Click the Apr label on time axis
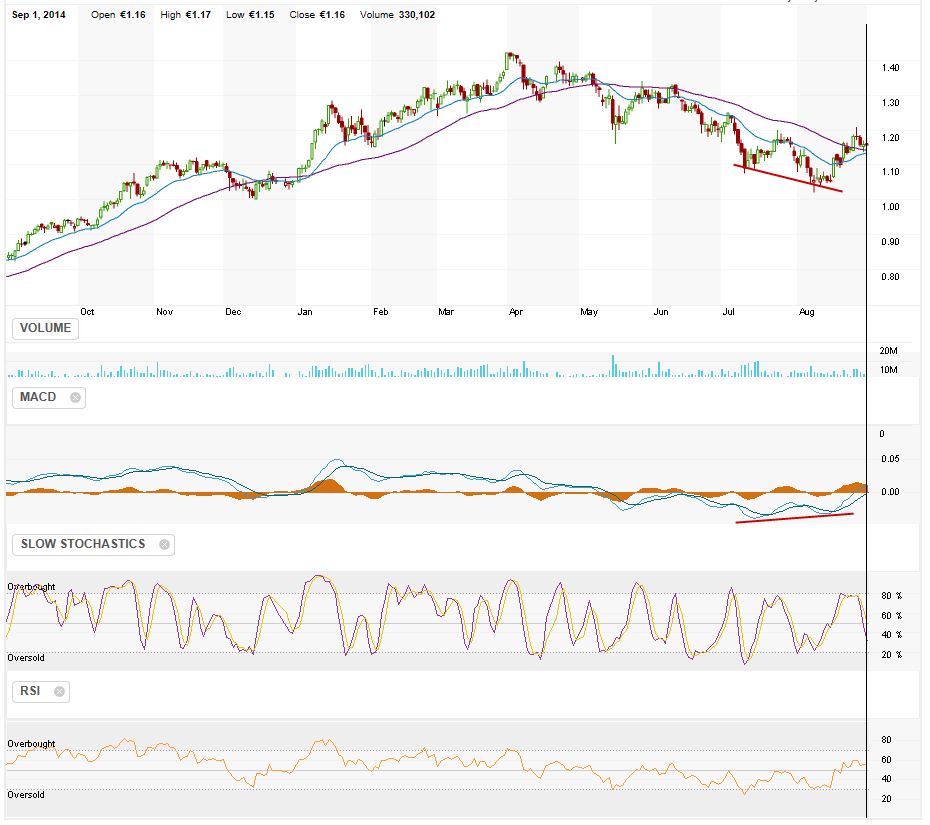Screen dimensions: 930x825 click(516, 312)
